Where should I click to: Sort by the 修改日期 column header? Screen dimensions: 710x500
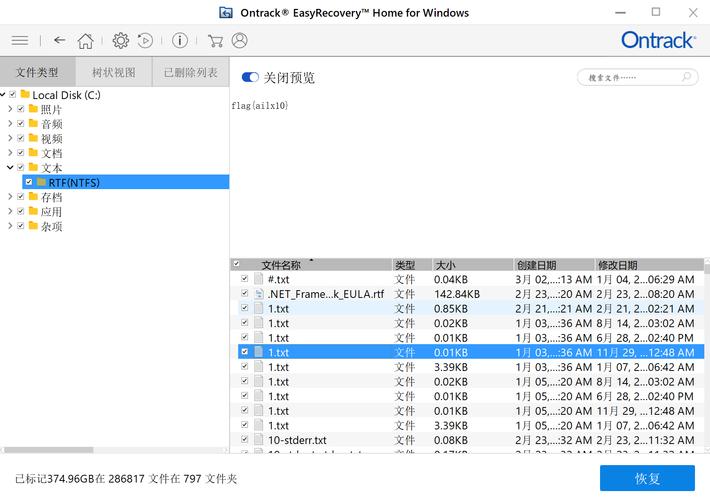click(649, 264)
